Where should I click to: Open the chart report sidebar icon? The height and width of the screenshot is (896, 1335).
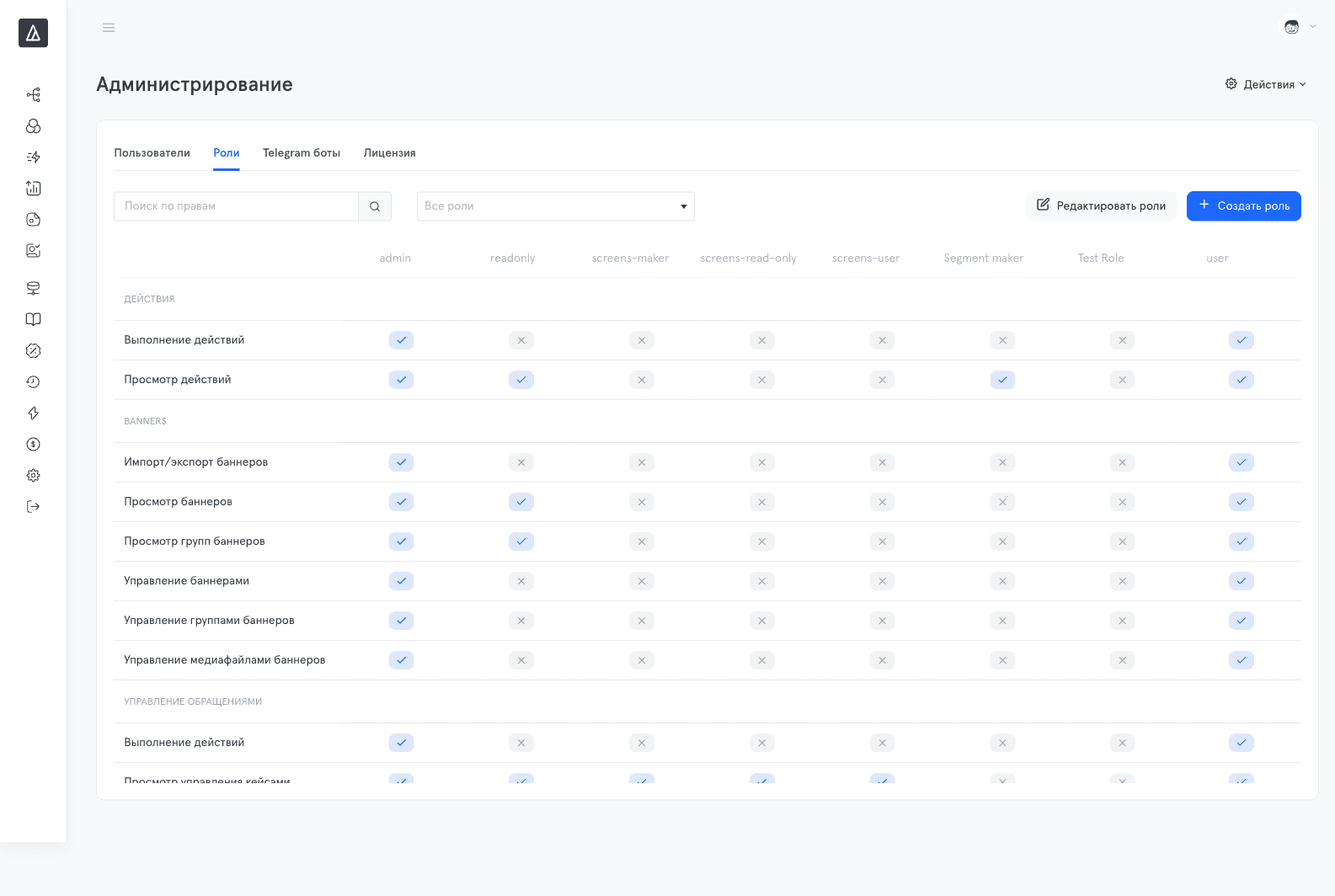tap(33, 188)
